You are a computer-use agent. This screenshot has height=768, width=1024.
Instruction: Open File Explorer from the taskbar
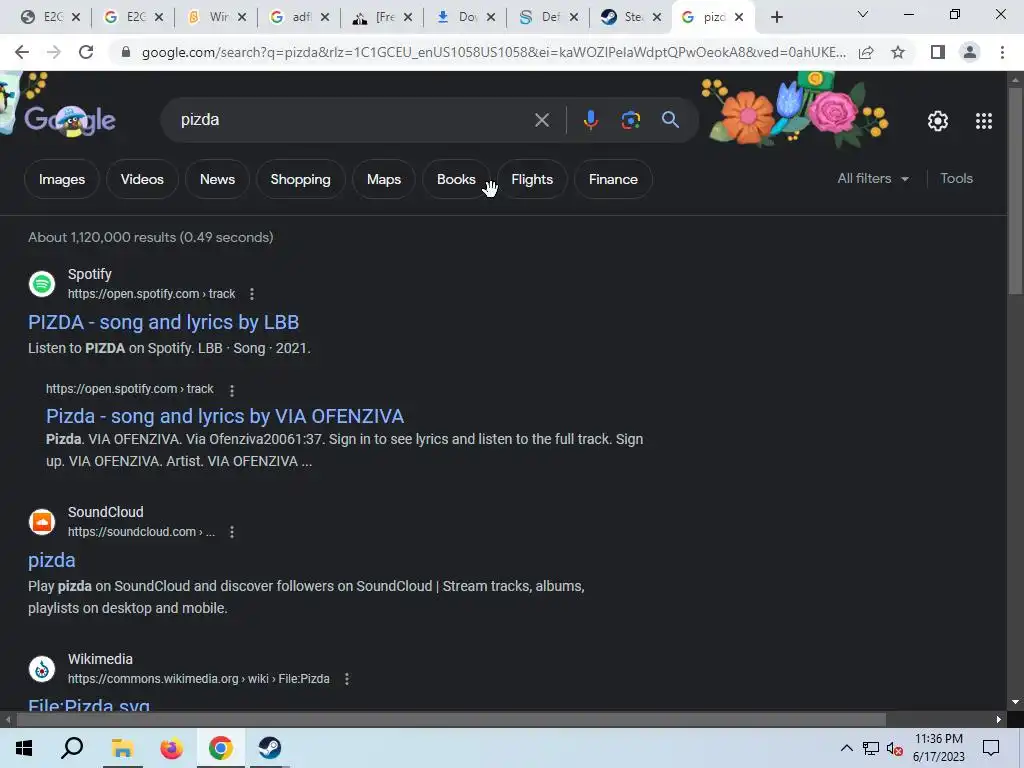pos(122,748)
